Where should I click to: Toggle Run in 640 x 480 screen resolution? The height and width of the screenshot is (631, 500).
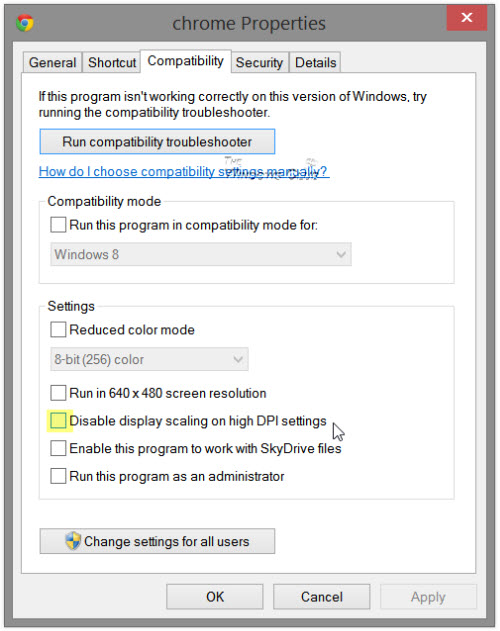tap(58, 393)
